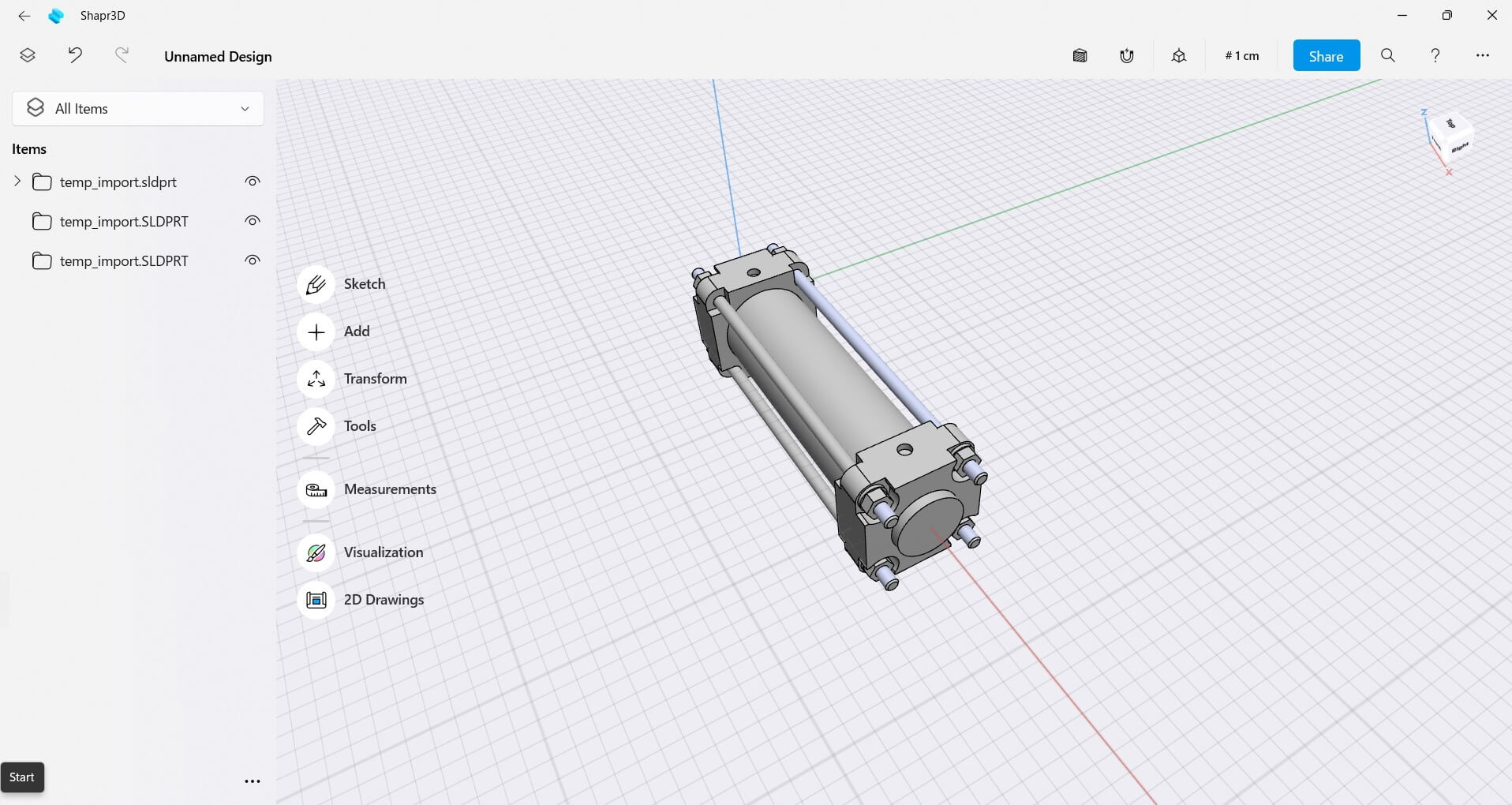Click the Share button
The image size is (1512, 805).
point(1326,56)
